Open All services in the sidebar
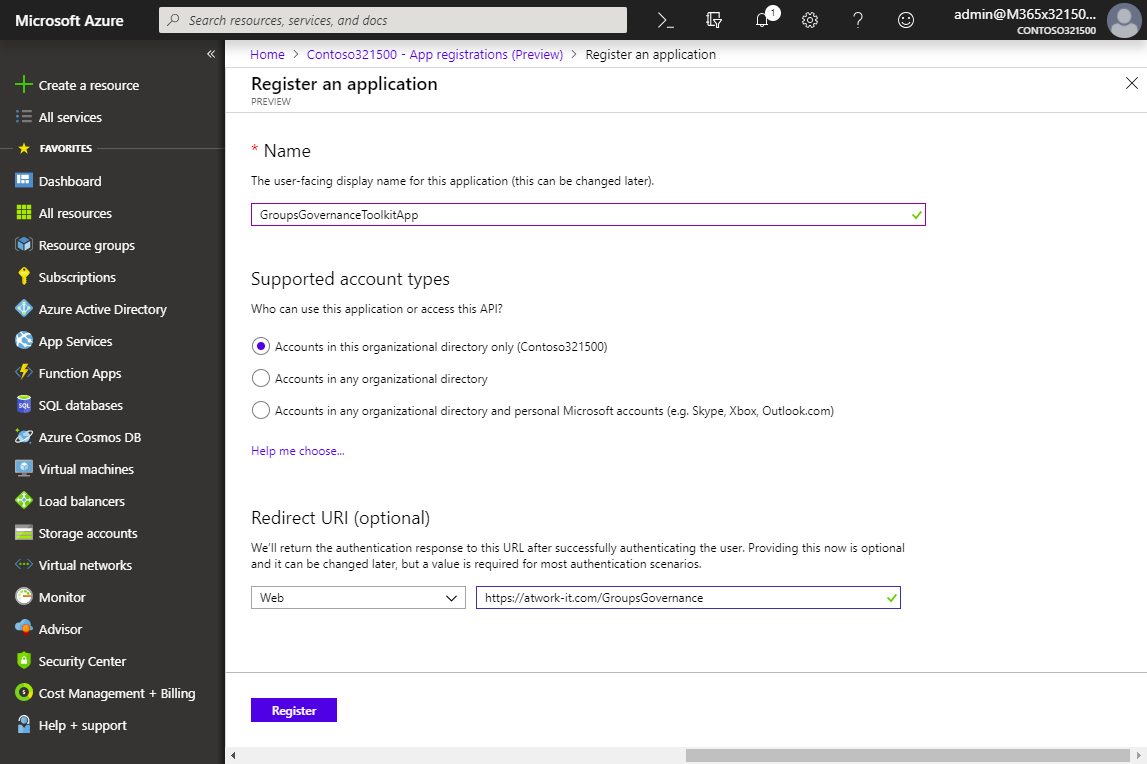The height and width of the screenshot is (764, 1147). point(70,117)
